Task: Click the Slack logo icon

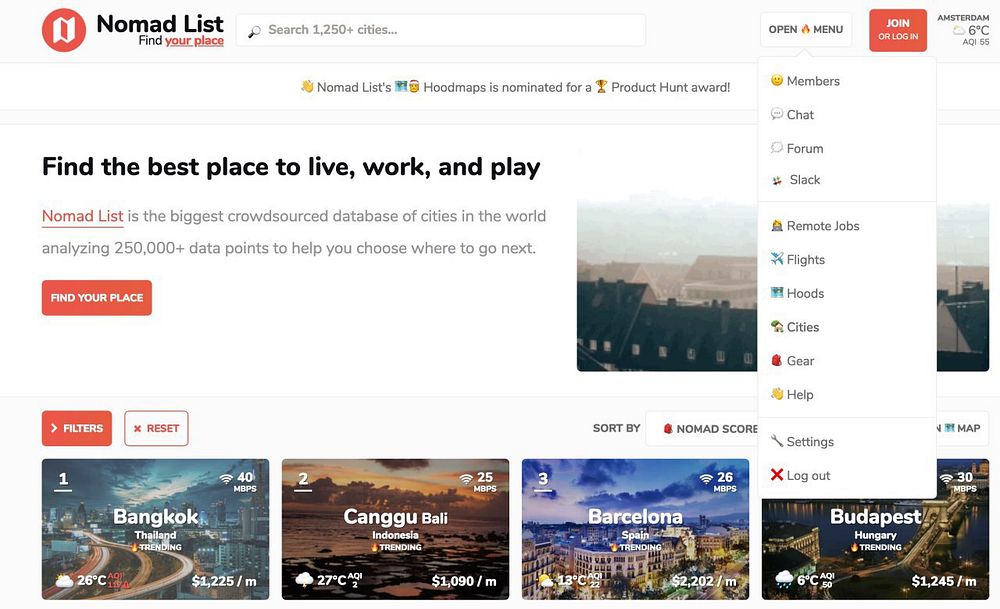Action: (777, 180)
